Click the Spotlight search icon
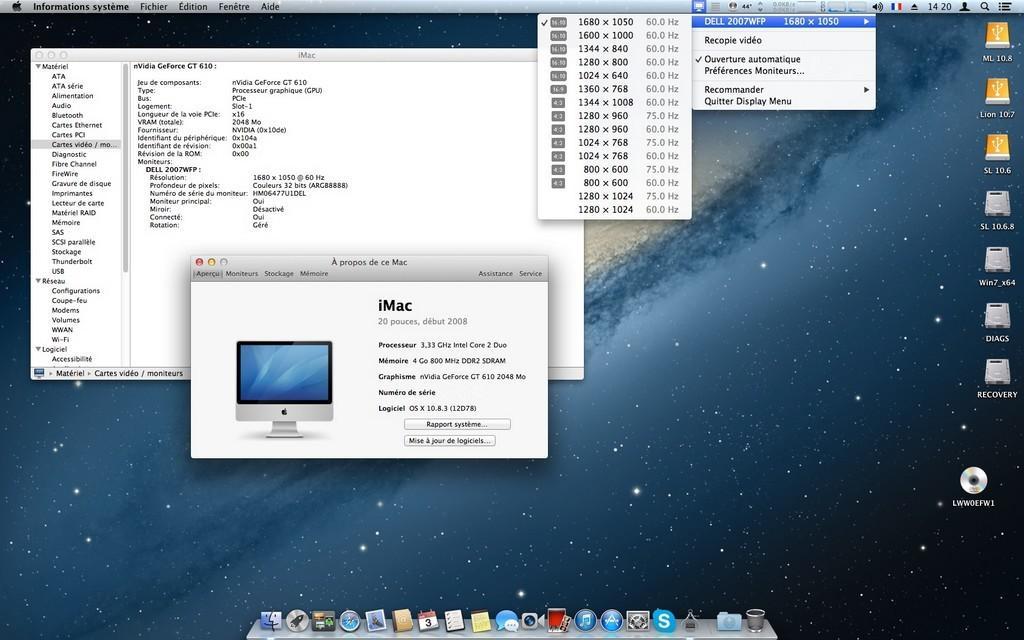 tap(985, 6)
